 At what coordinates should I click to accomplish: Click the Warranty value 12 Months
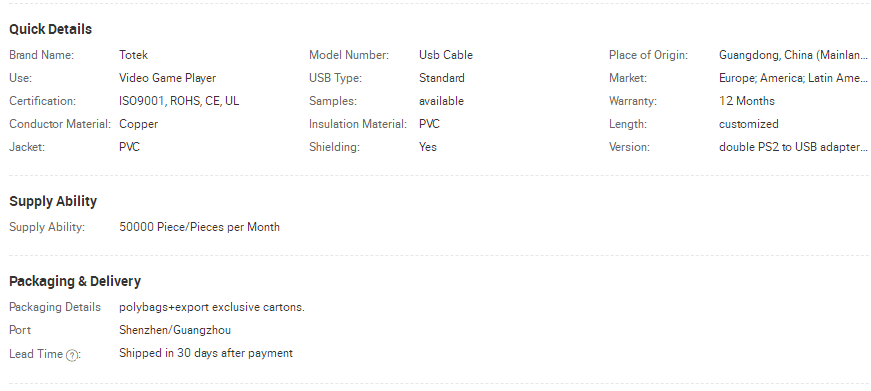coord(747,101)
